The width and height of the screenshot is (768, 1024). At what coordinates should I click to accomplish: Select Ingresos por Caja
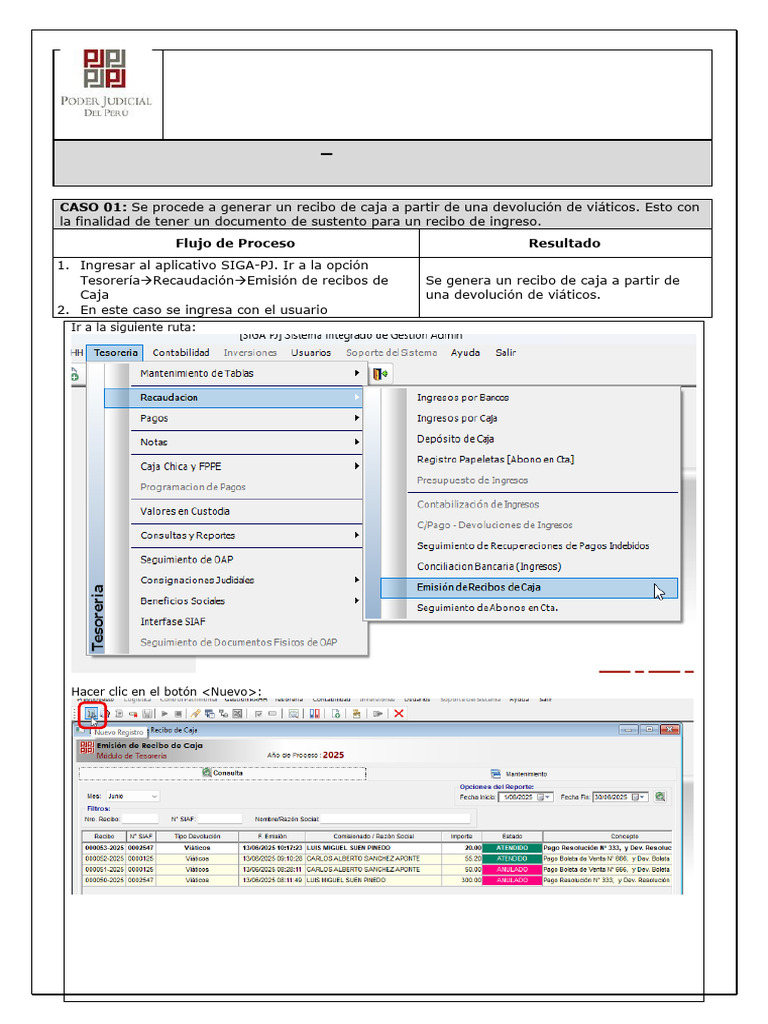(457, 419)
